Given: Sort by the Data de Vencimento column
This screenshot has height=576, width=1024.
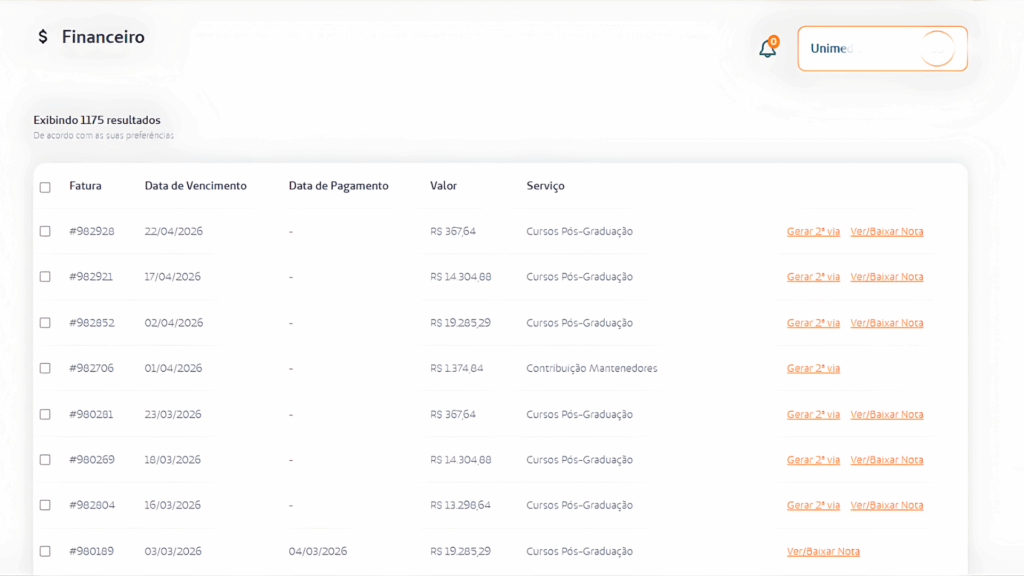Looking at the screenshot, I should click(x=195, y=186).
